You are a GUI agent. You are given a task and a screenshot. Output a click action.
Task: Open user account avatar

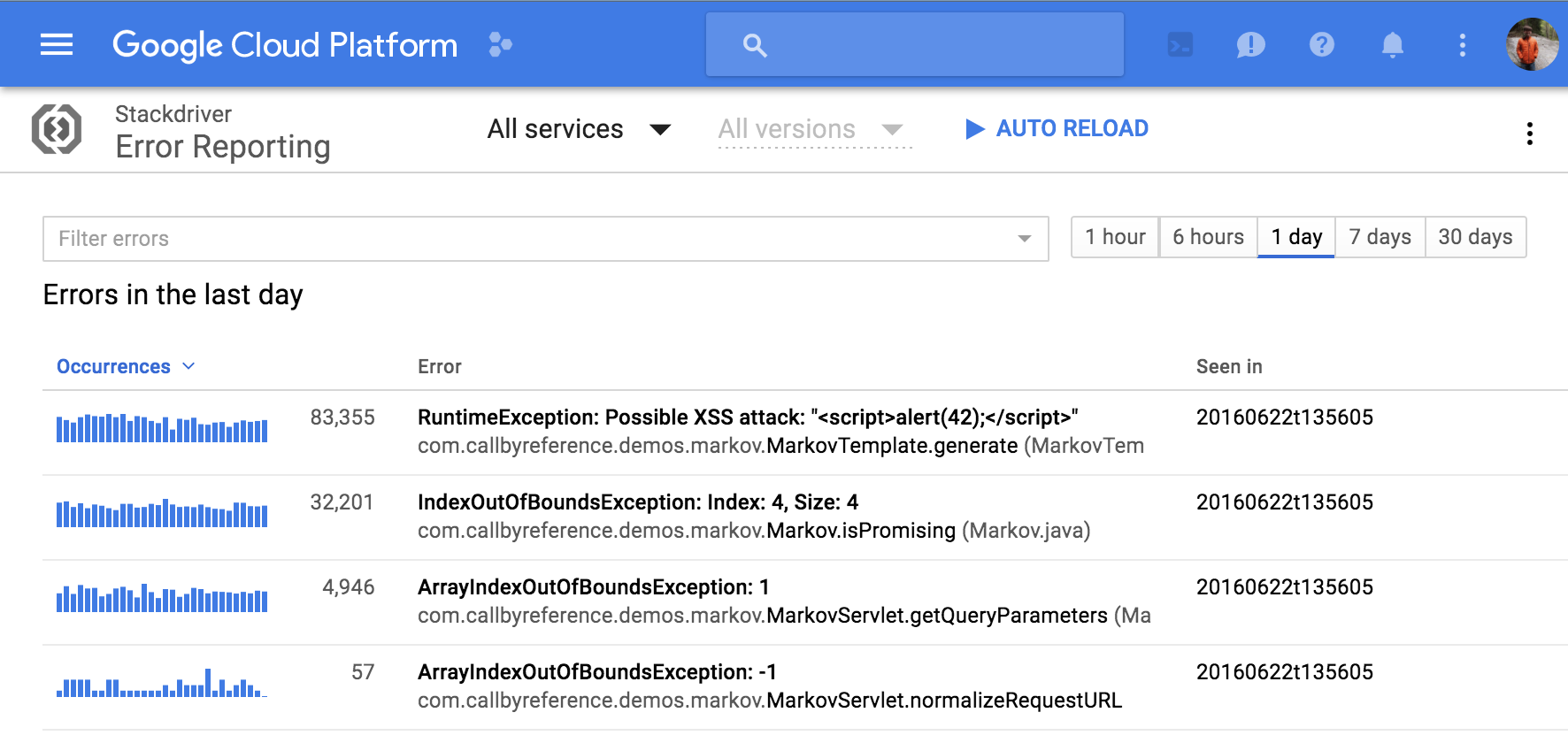[1532, 44]
